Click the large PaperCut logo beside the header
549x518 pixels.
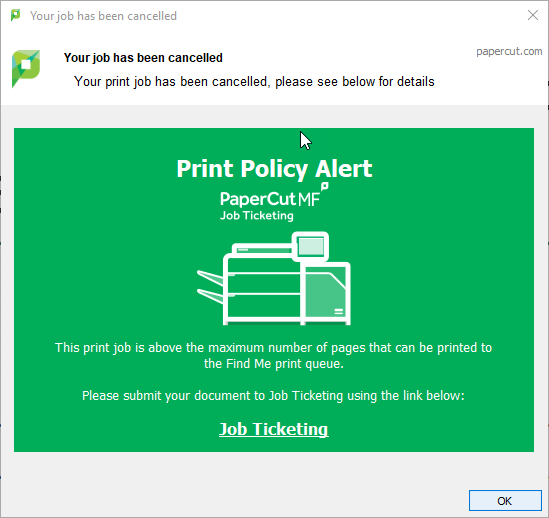click(26, 68)
